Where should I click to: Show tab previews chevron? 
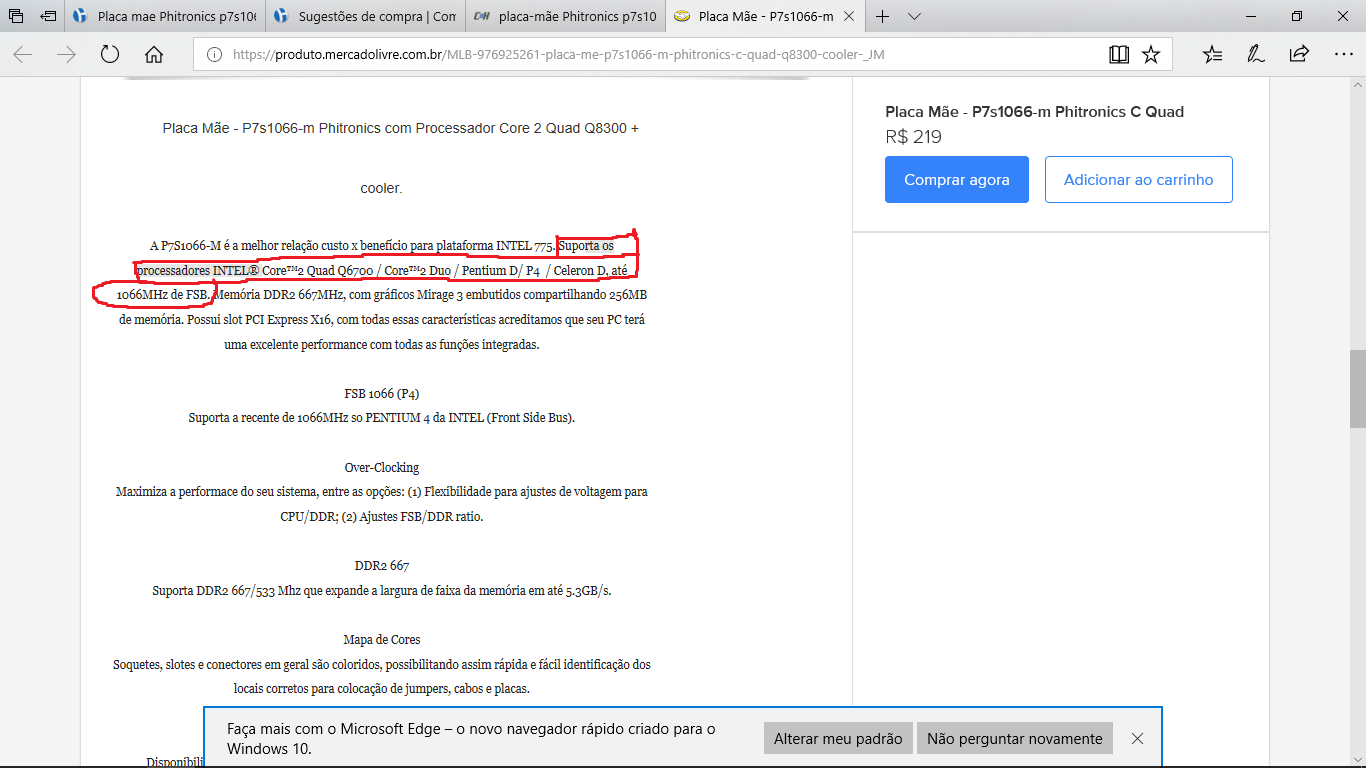913,16
